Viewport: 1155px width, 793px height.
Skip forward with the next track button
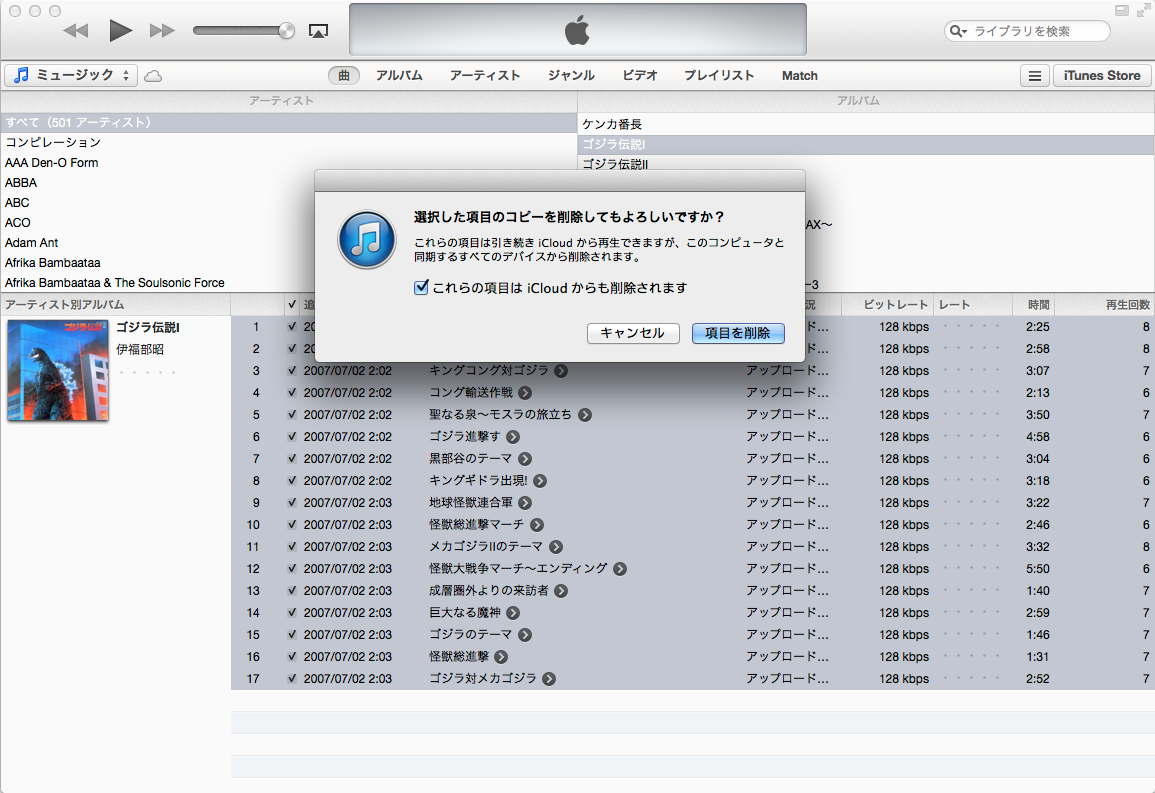(162, 31)
